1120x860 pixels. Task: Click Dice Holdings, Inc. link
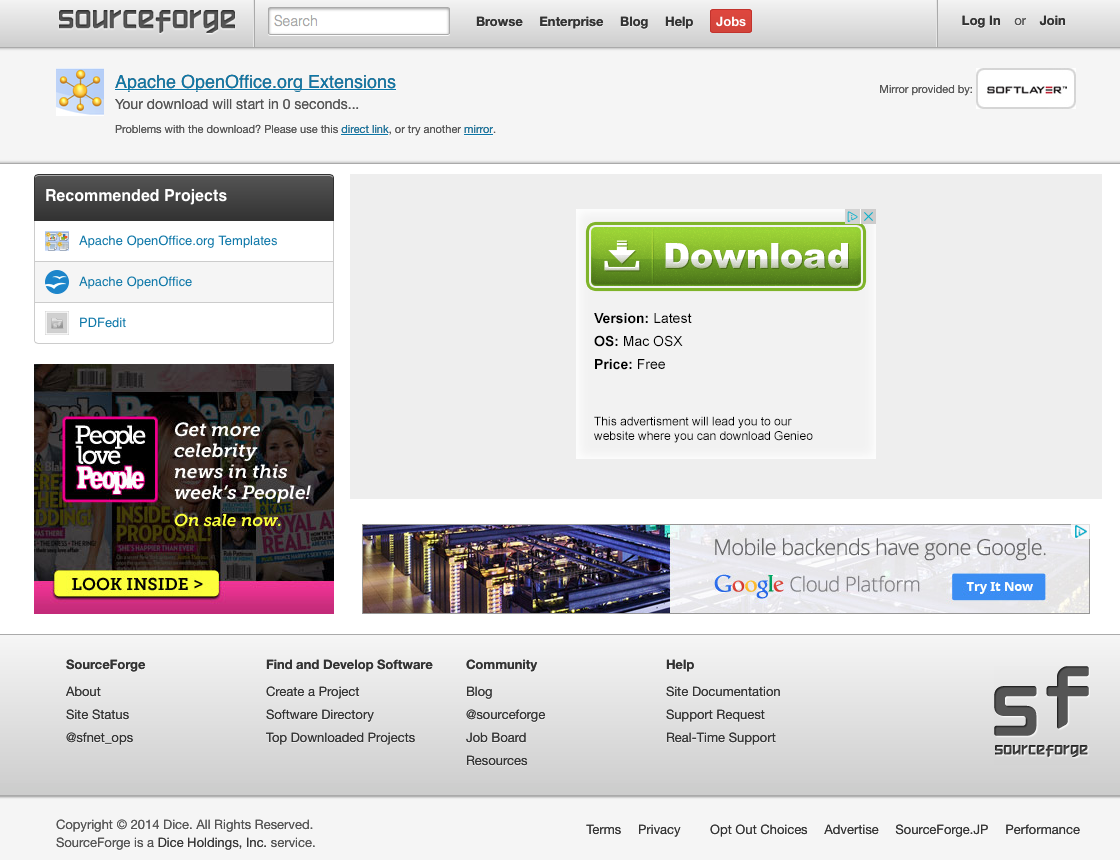212,842
